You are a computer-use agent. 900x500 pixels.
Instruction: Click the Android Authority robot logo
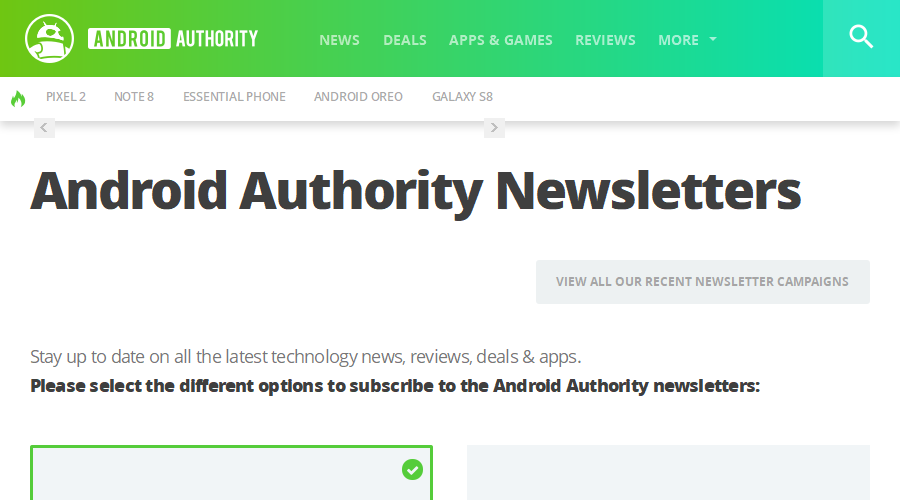click(49, 38)
